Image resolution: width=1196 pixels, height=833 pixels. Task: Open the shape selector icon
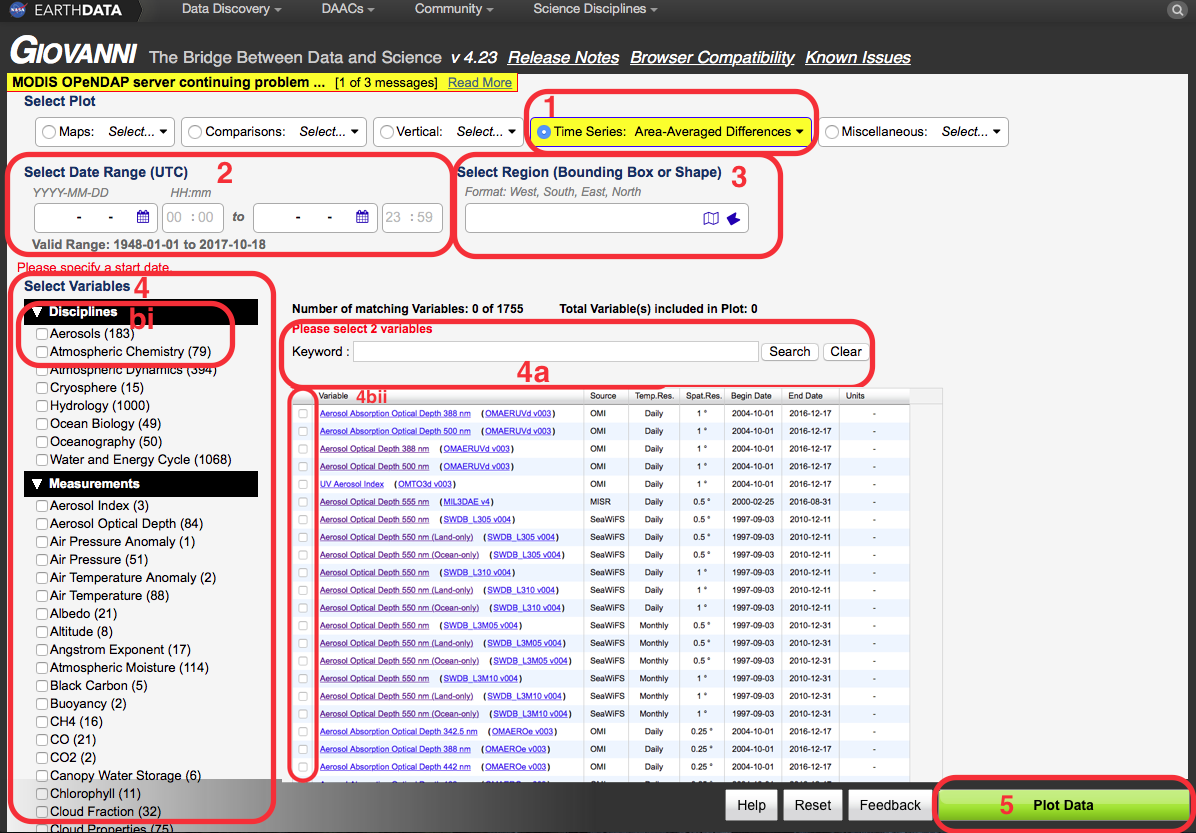pyautogui.click(x=733, y=218)
